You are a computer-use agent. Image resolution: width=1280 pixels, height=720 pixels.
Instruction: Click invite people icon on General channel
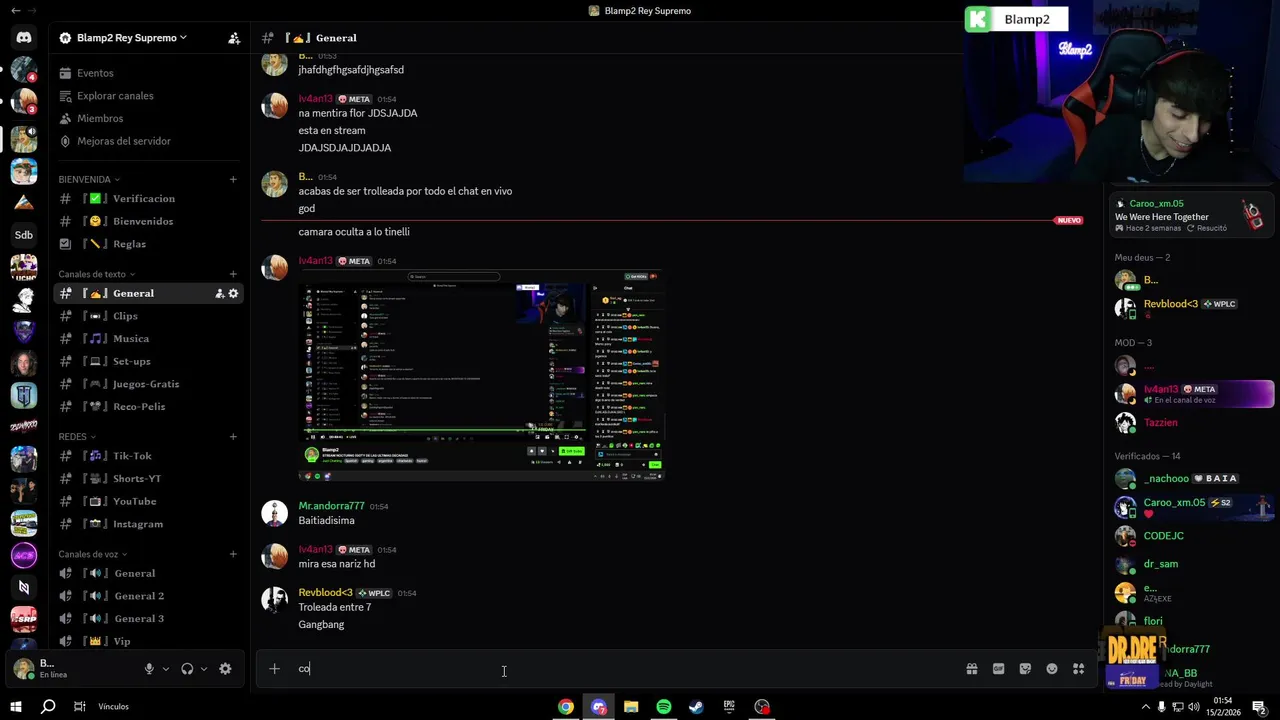tap(219, 293)
